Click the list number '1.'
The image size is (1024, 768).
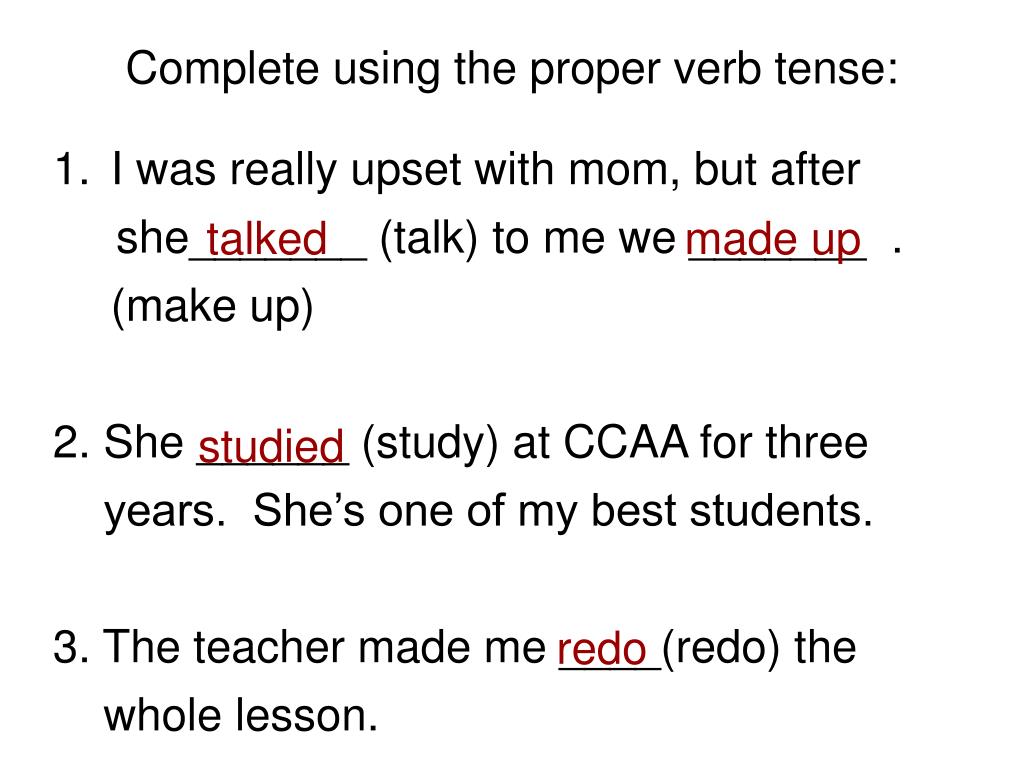click(x=72, y=169)
